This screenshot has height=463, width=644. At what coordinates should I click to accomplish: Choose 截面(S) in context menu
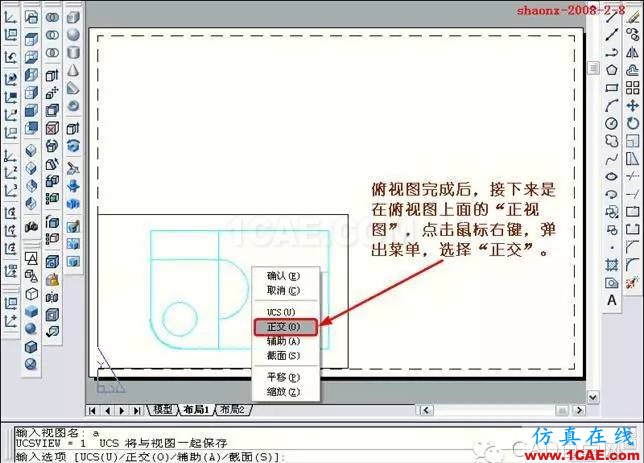(284, 356)
